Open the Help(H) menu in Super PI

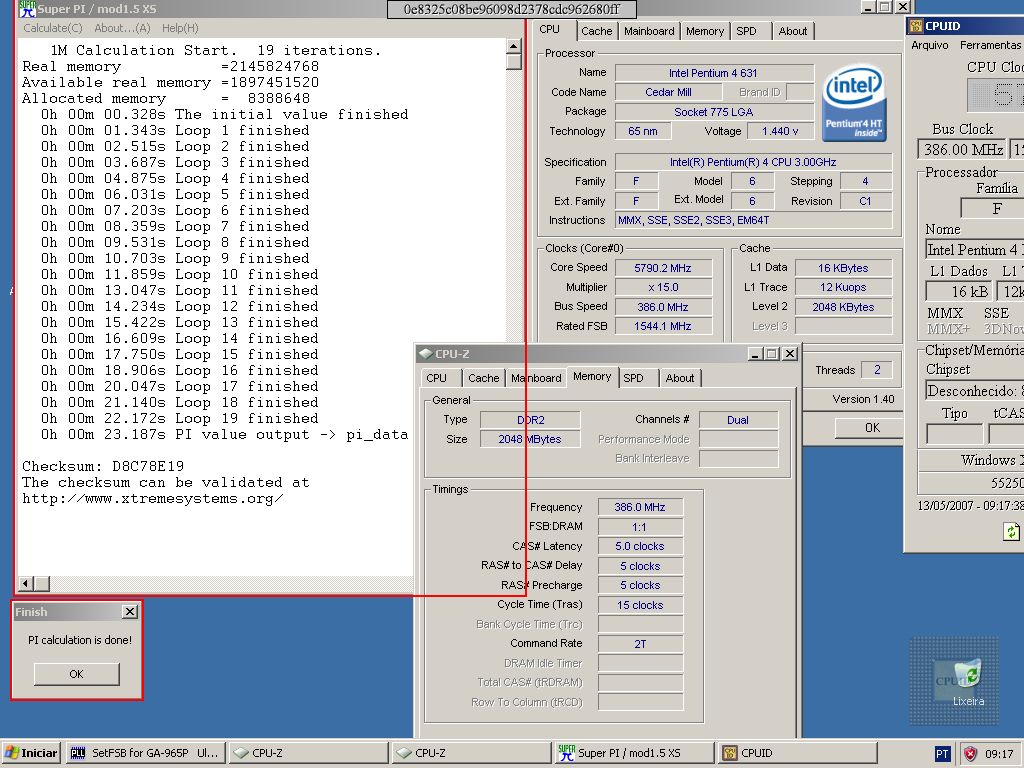coord(180,28)
